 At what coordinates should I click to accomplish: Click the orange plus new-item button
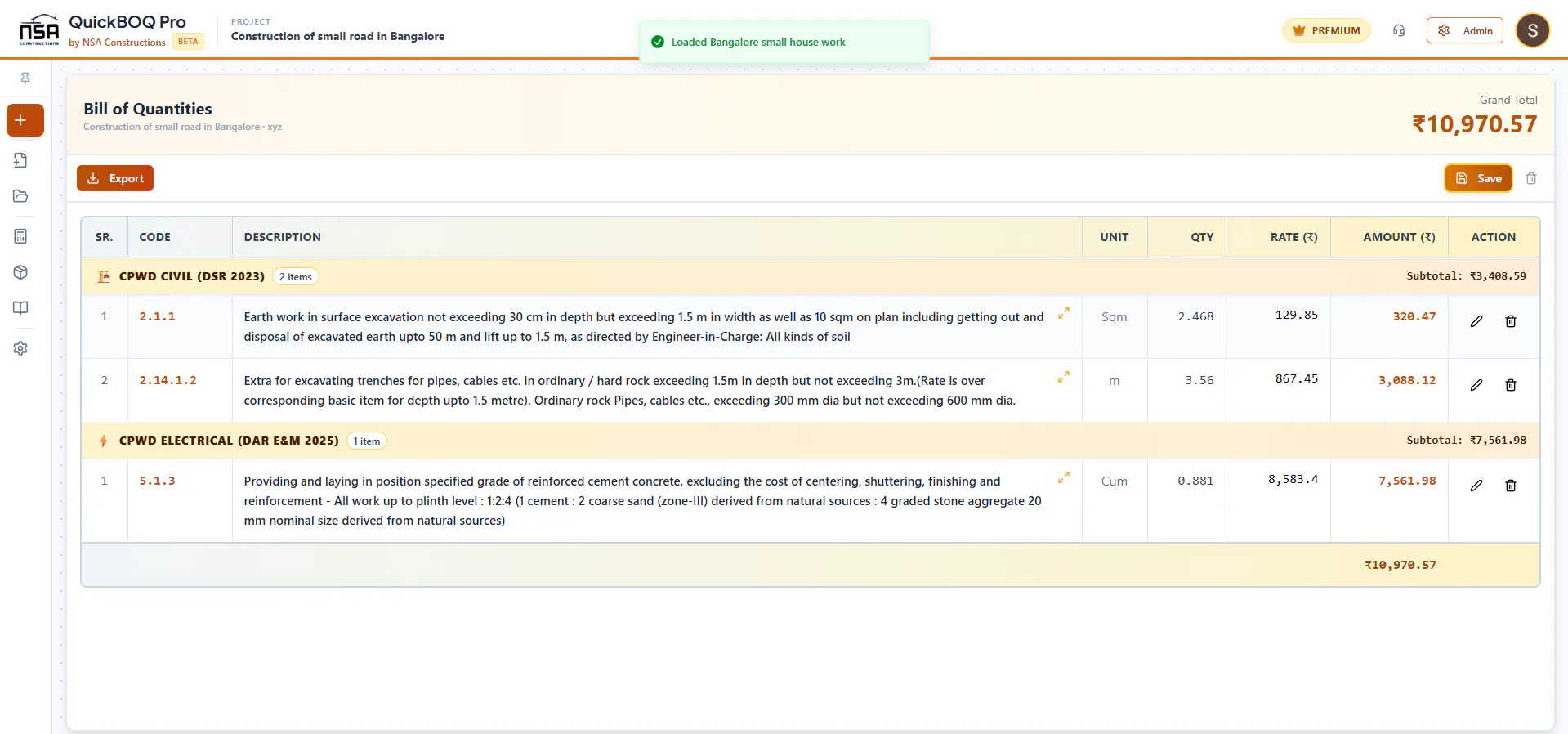coord(25,120)
